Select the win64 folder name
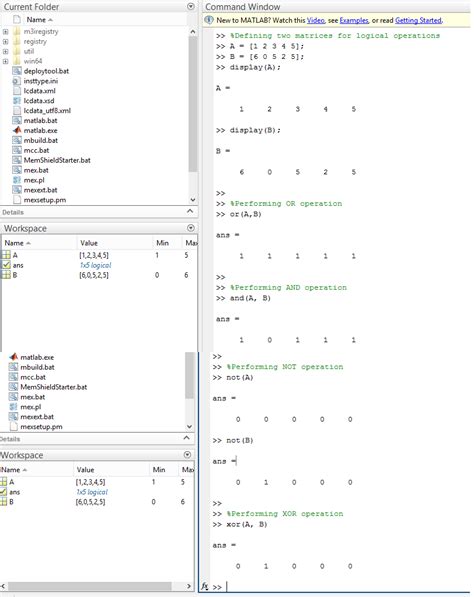The image size is (474, 597). tap(33, 61)
